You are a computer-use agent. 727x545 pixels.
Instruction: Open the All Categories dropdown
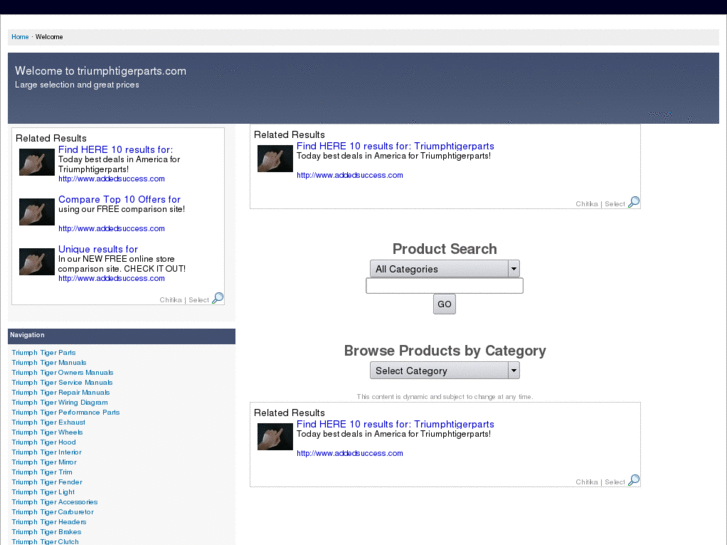[445, 269]
